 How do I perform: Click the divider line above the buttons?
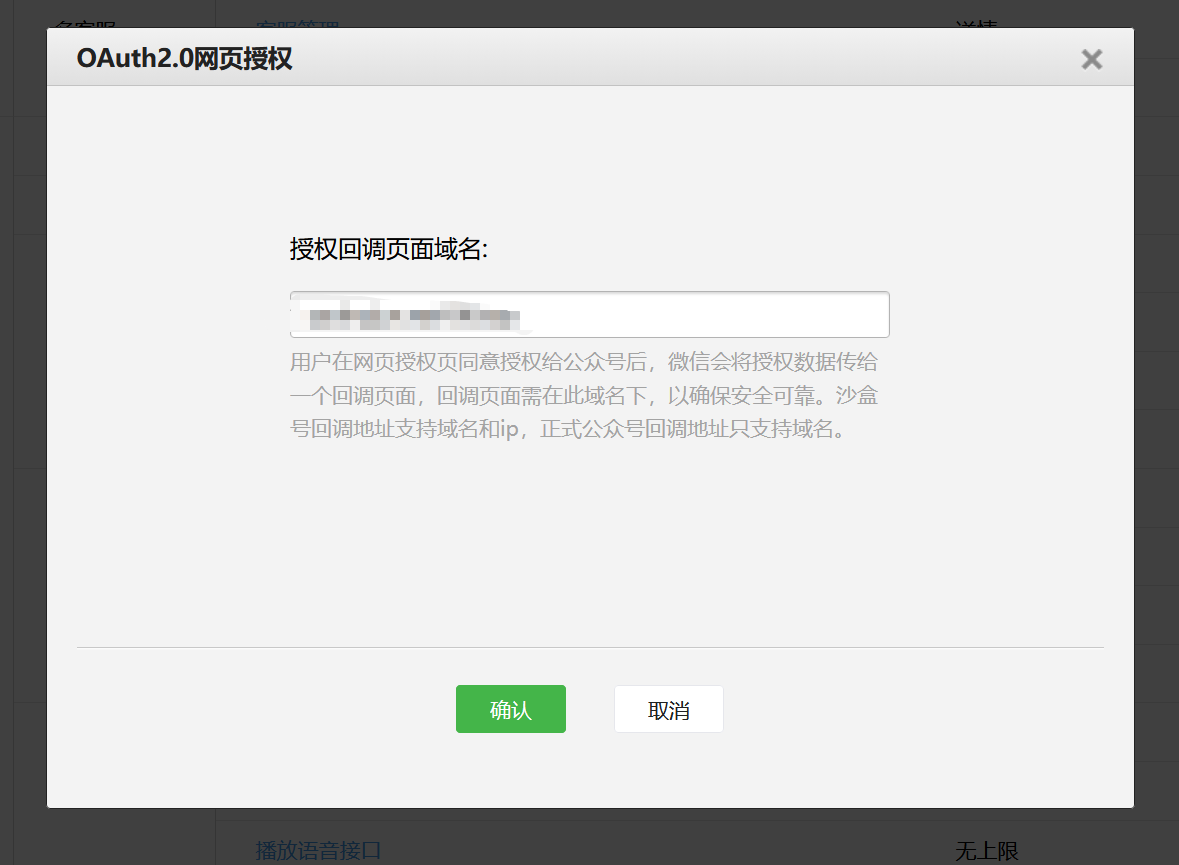[x=589, y=646]
